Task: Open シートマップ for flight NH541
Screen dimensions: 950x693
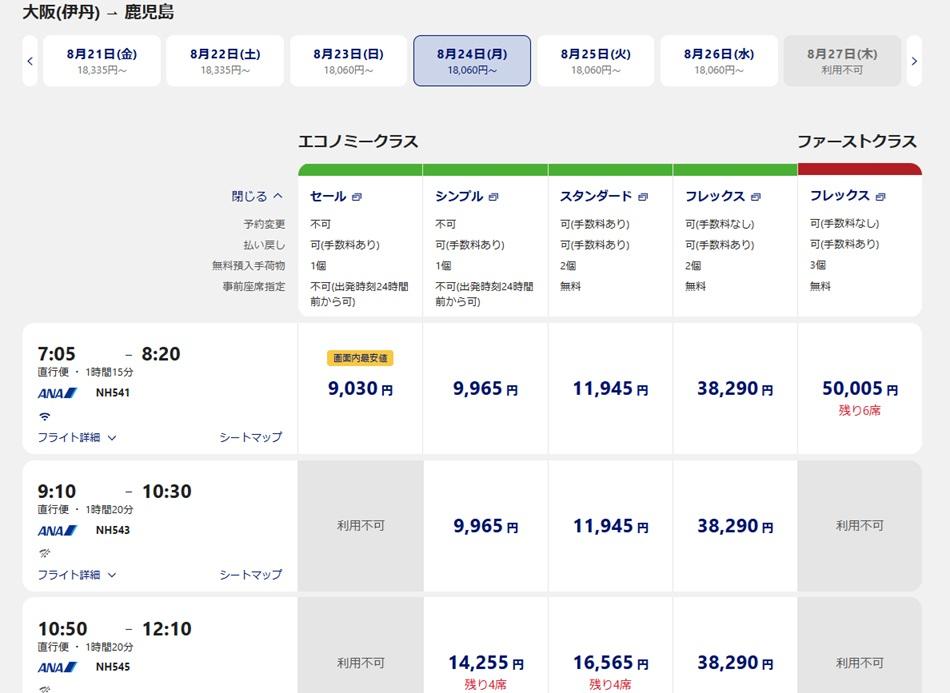Action: tap(251, 437)
